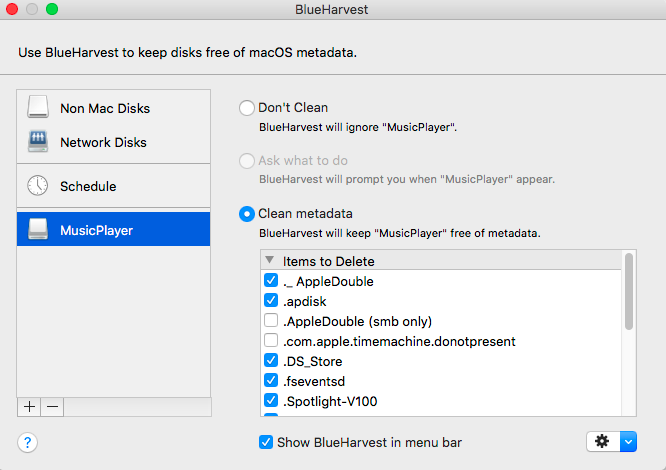The image size is (666, 470).
Task: Click the Schedule clock icon
Action: [38, 186]
